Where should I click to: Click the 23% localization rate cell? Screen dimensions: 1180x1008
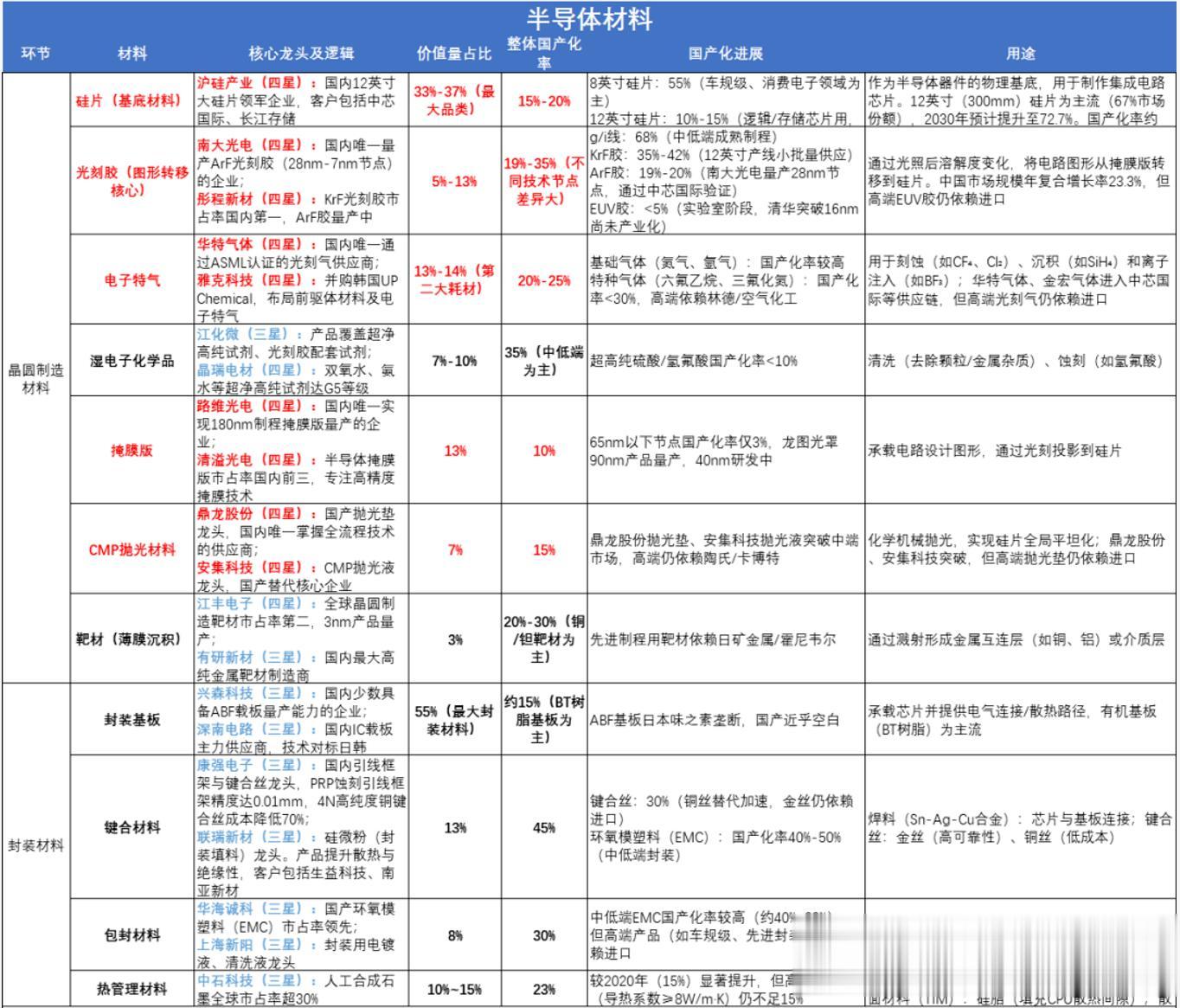(x=544, y=989)
